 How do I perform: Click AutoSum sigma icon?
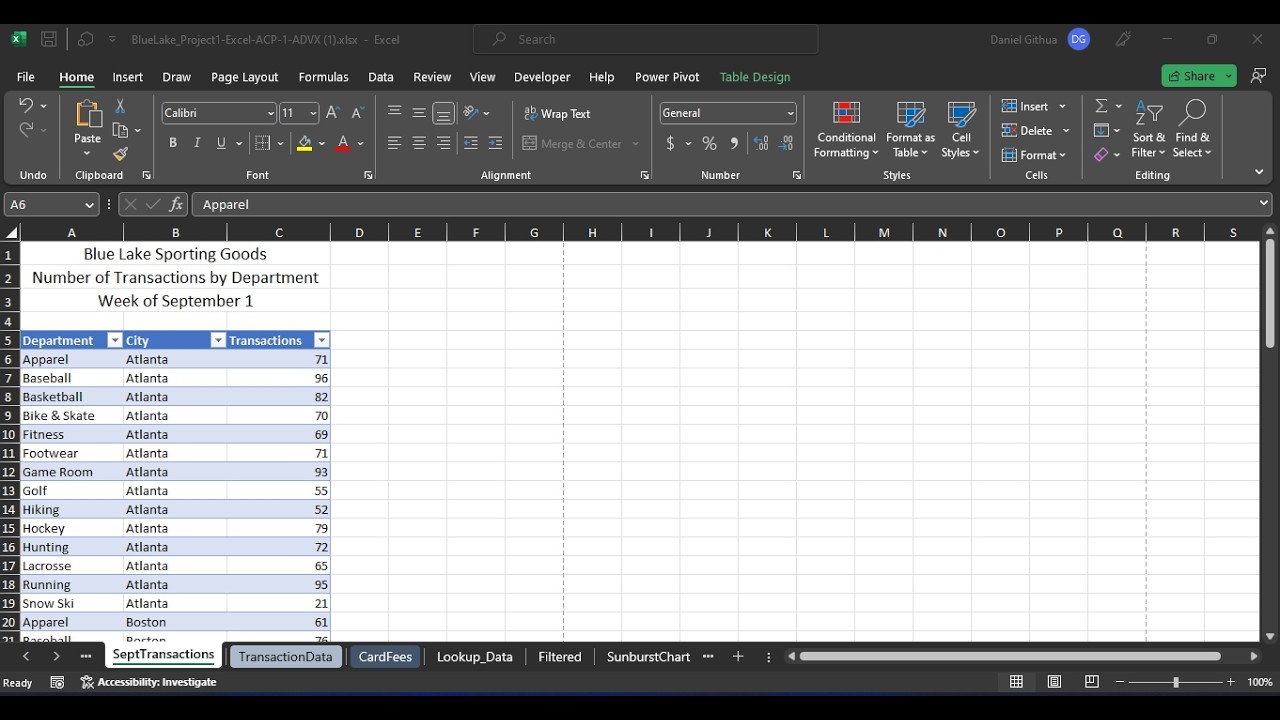point(1101,105)
